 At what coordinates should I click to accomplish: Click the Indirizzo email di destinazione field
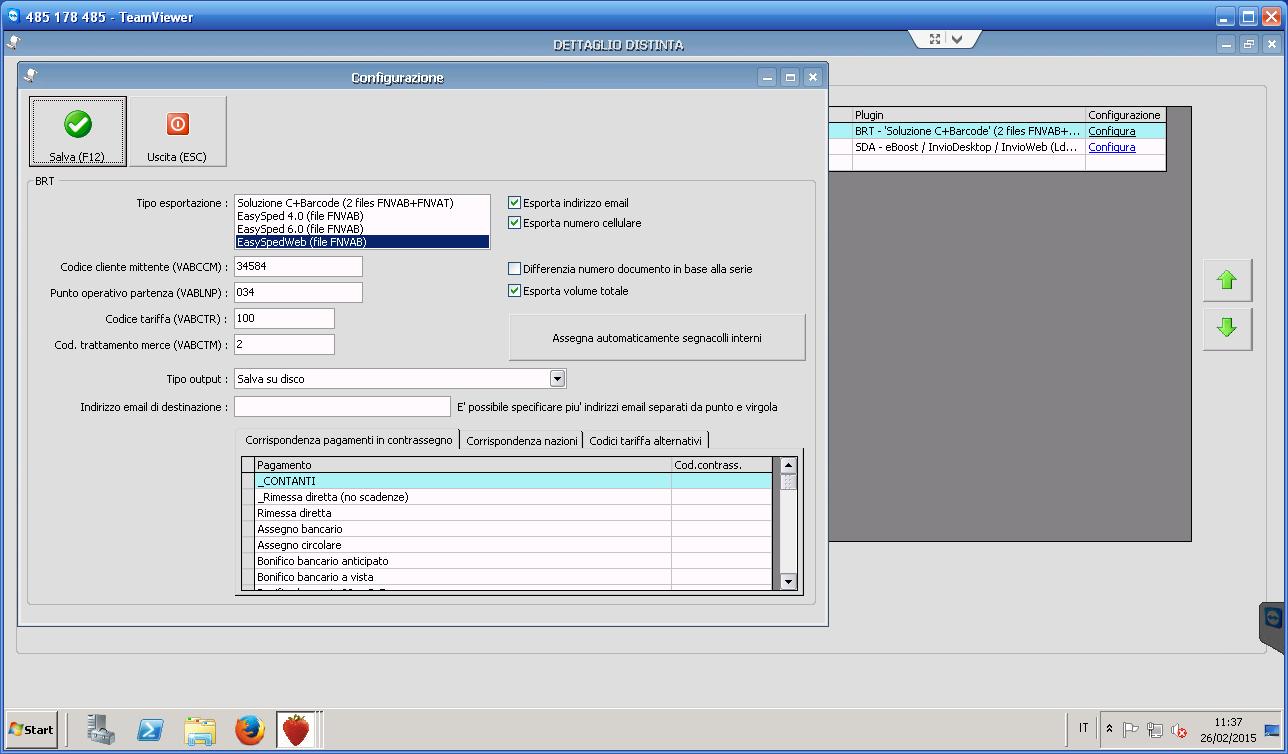click(342, 407)
